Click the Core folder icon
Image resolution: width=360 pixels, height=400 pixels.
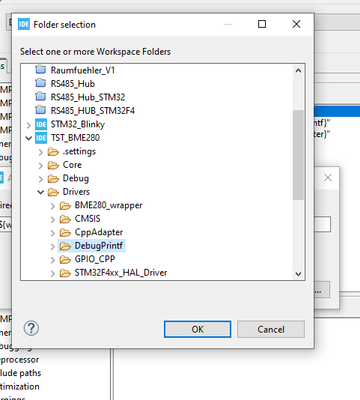[x=53, y=165]
